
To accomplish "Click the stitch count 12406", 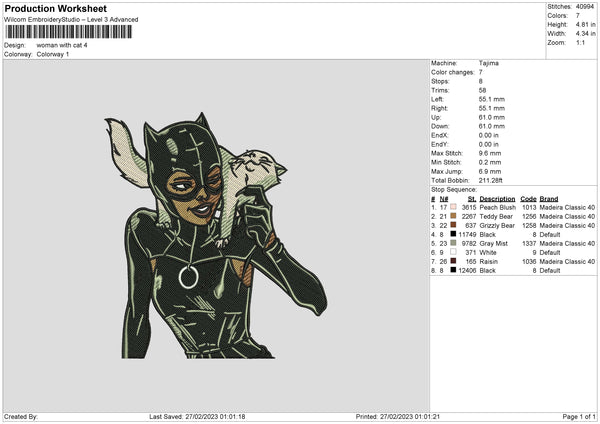I will [467, 271].
